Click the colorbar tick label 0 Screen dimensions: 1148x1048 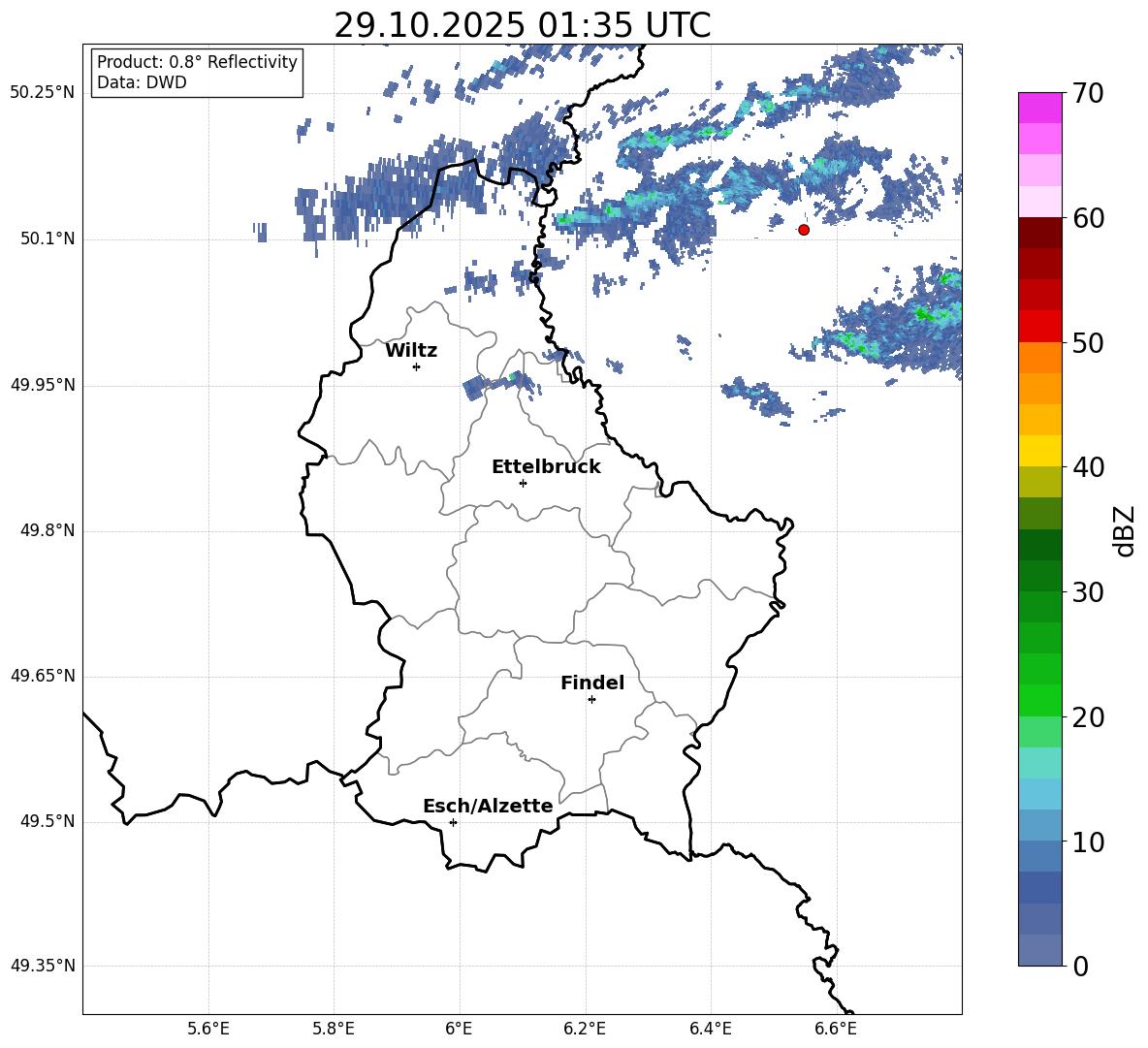[x=1080, y=966]
